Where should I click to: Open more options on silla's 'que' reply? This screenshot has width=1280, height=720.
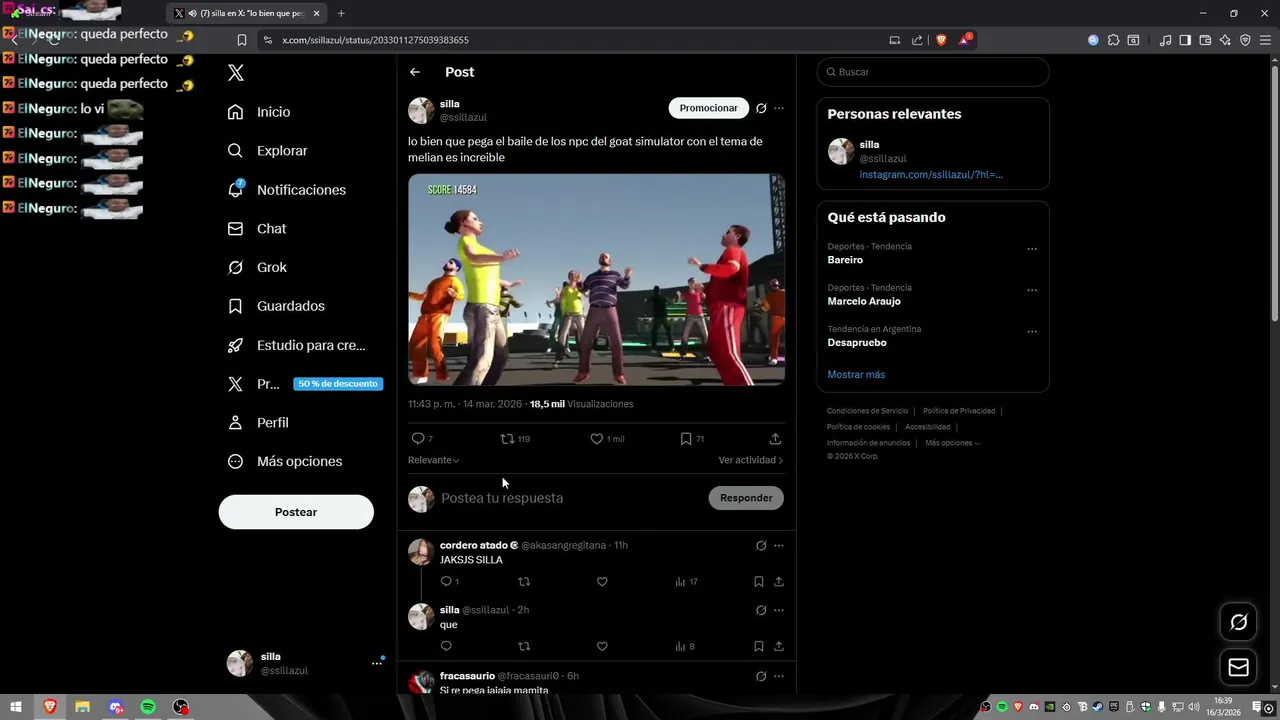779,610
